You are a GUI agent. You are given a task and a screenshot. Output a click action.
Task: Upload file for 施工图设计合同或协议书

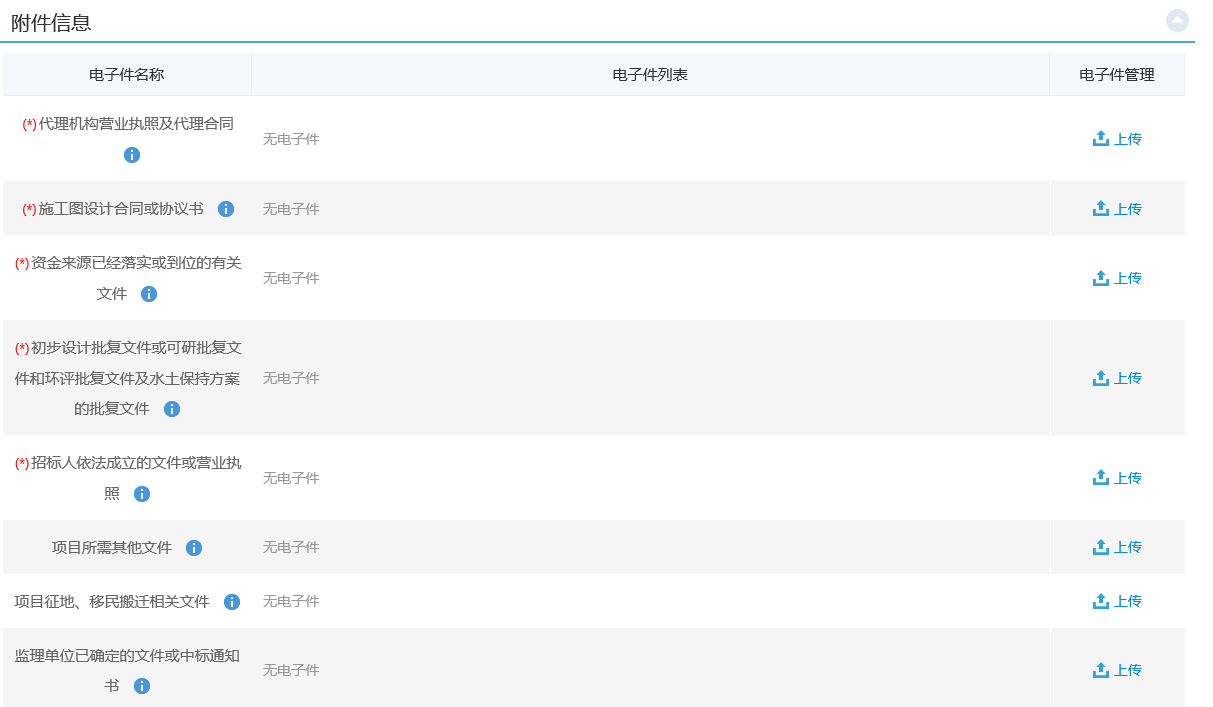[x=1117, y=209]
